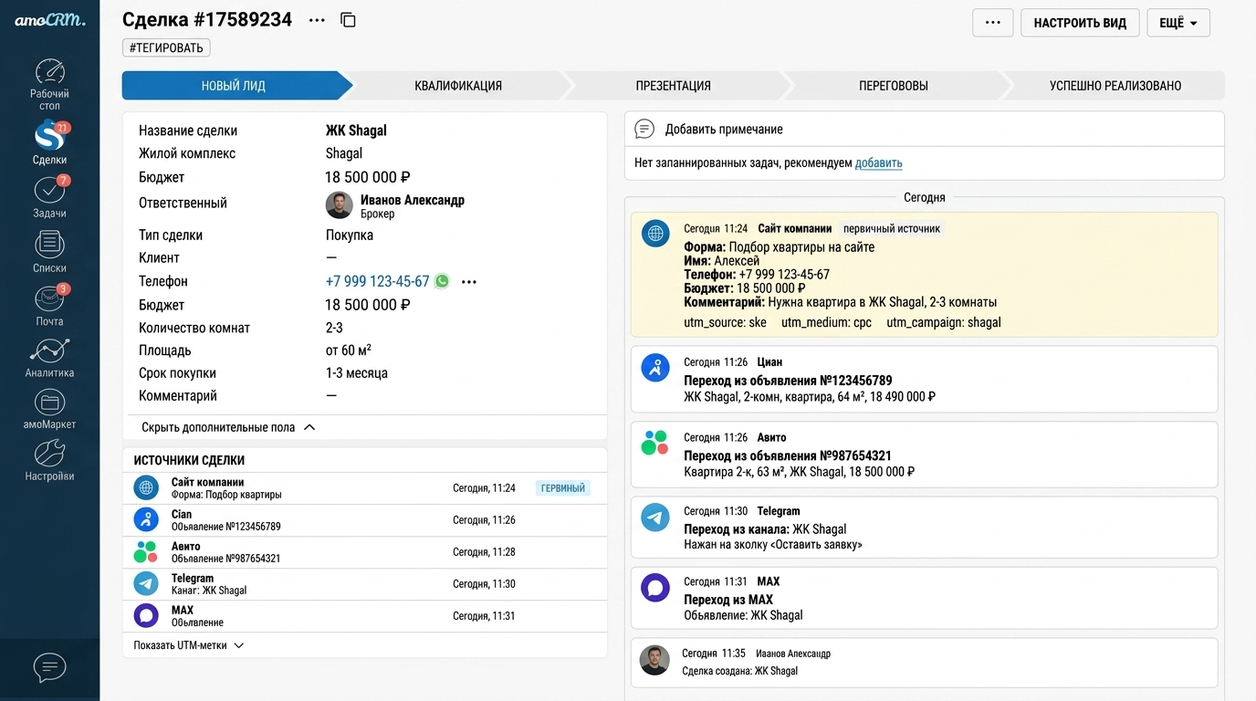This screenshot has width=1256, height=701.
Task: Click MAX icon in the feed
Action: coord(655,587)
